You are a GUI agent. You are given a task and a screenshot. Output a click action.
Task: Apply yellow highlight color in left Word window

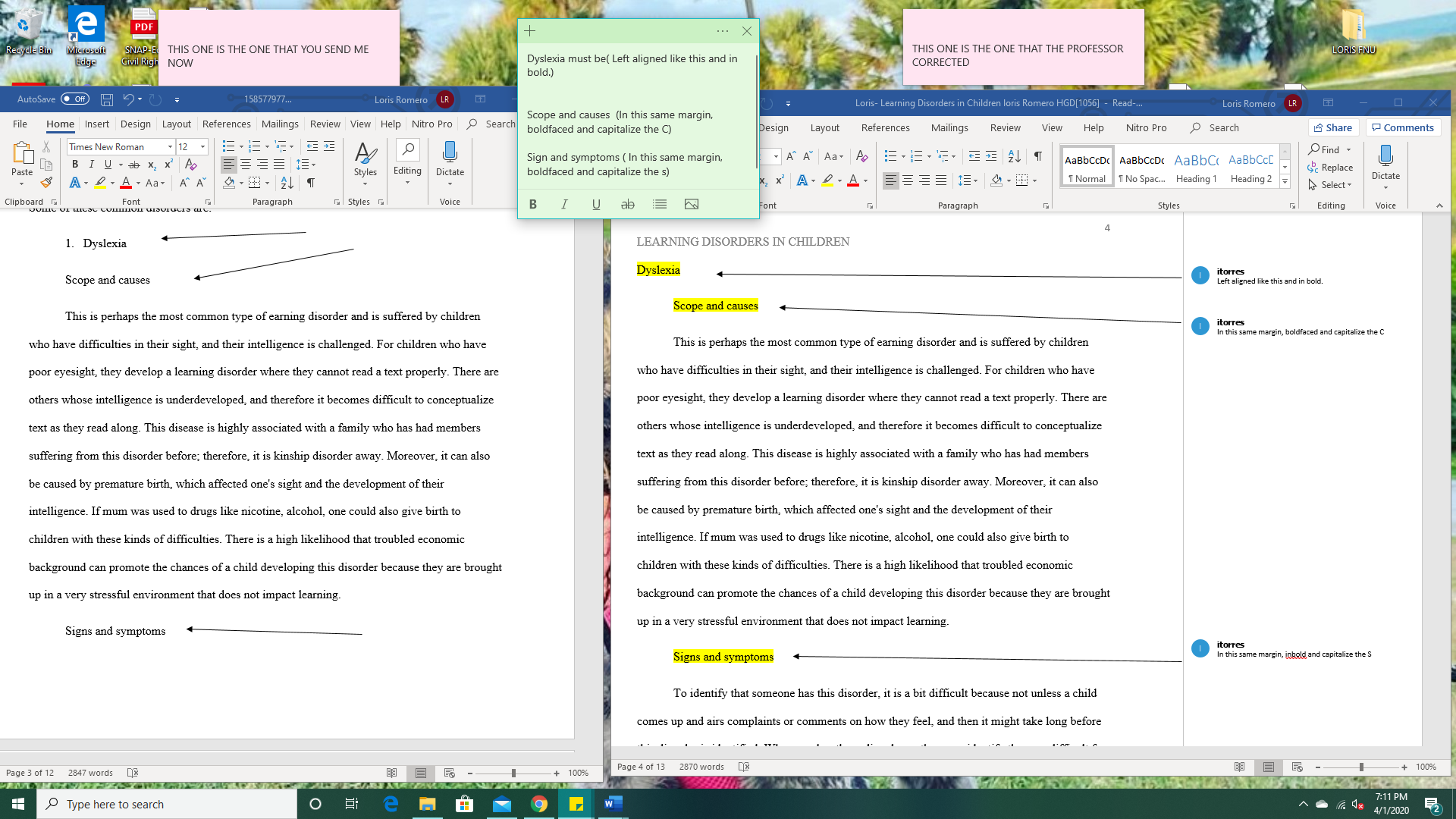(100, 183)
